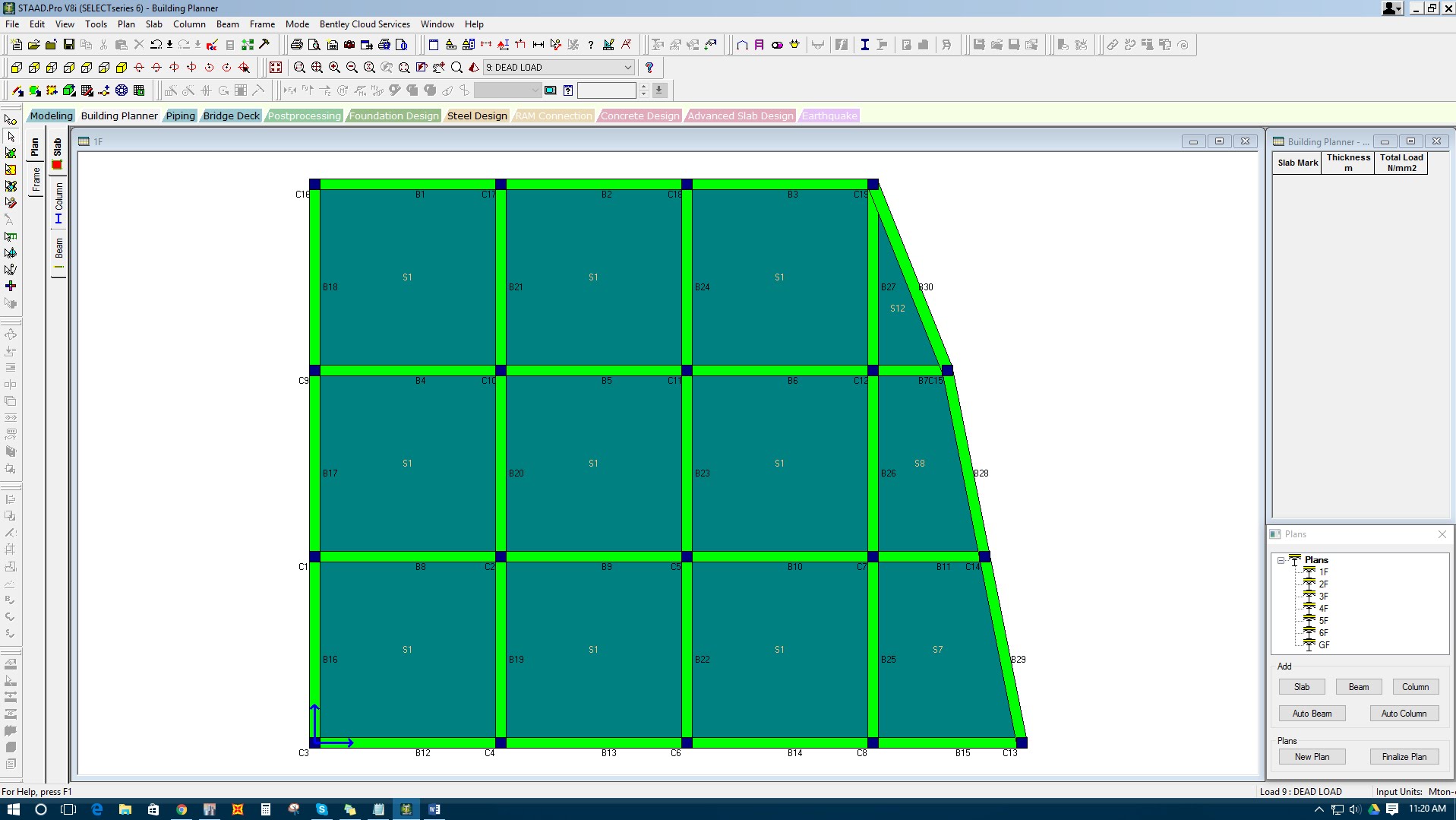Click the Undo icon

(156, 45)
